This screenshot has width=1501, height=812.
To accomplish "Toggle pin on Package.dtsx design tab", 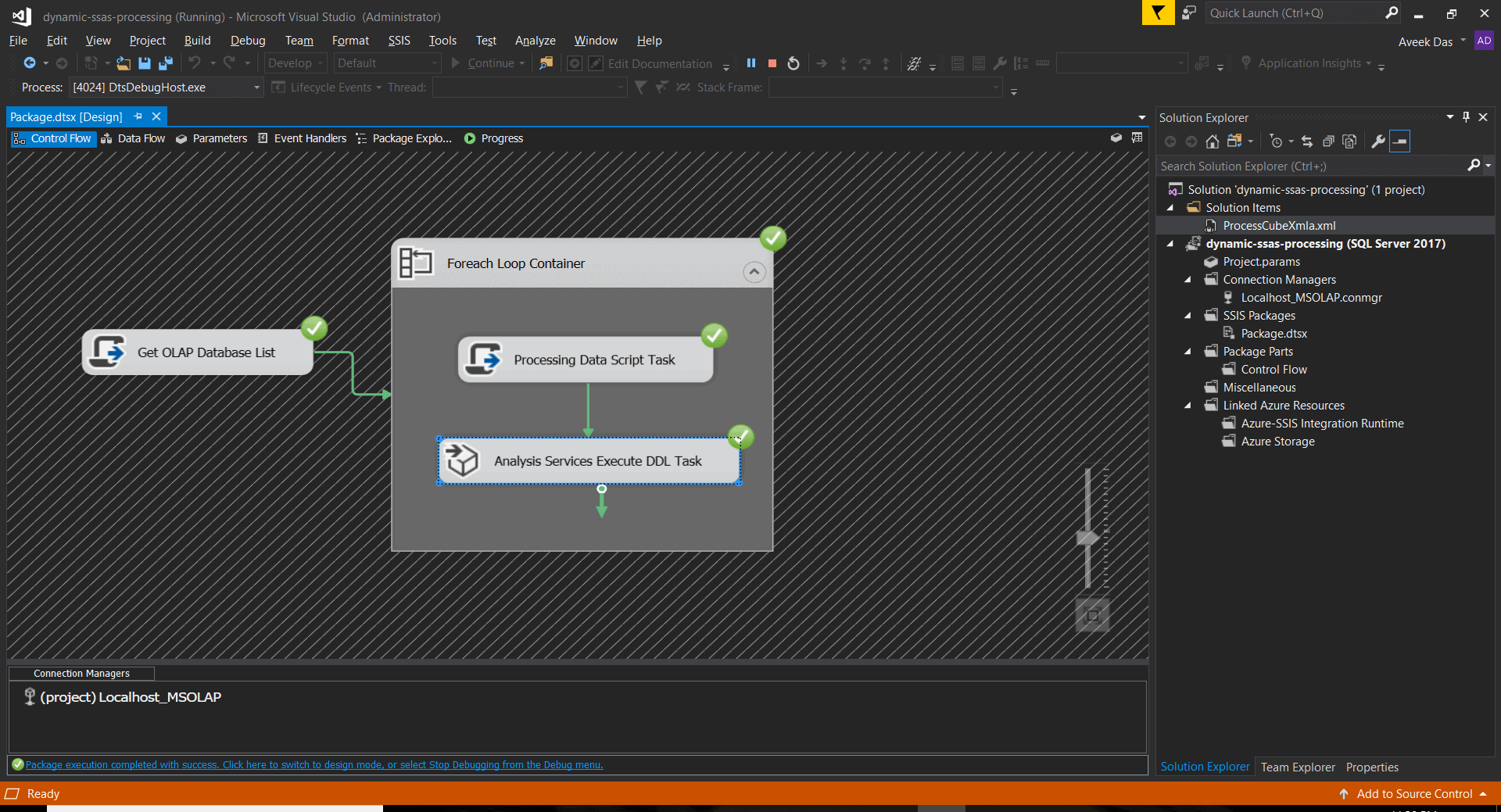I will (138, 116).
